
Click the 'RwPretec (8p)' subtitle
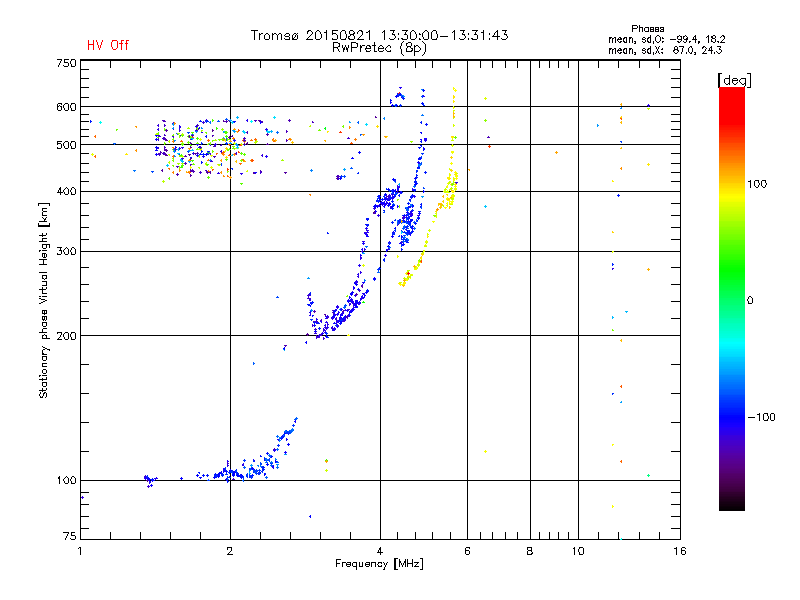(x=379, y=48)
